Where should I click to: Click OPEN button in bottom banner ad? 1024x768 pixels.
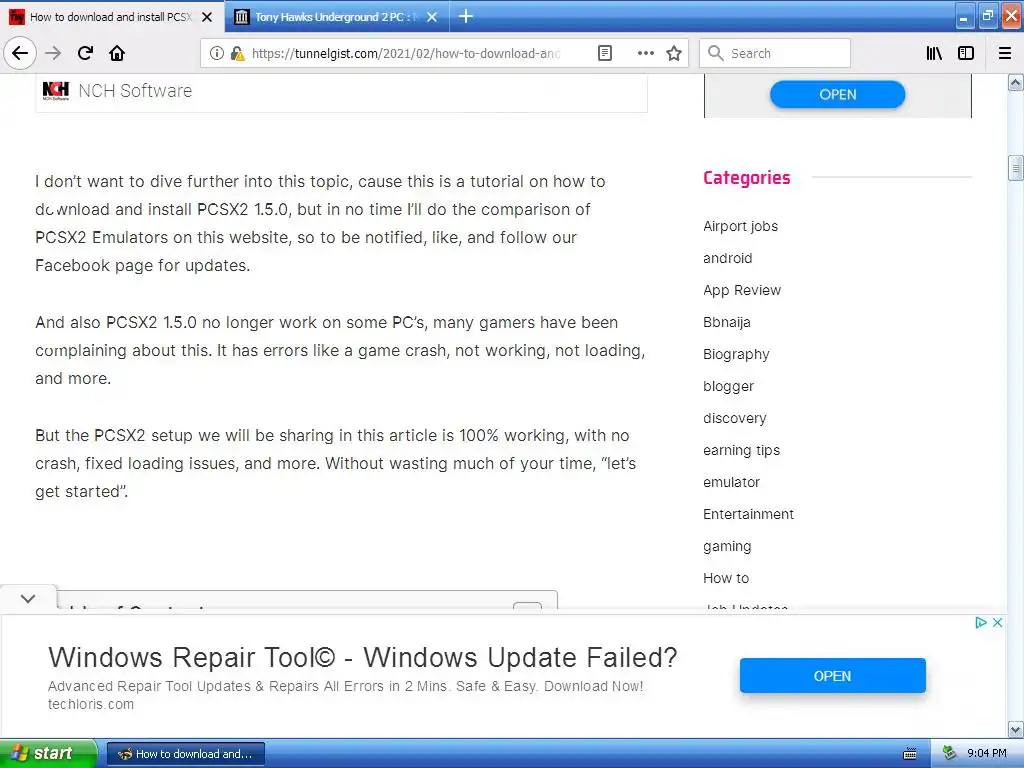coord(833,676)
